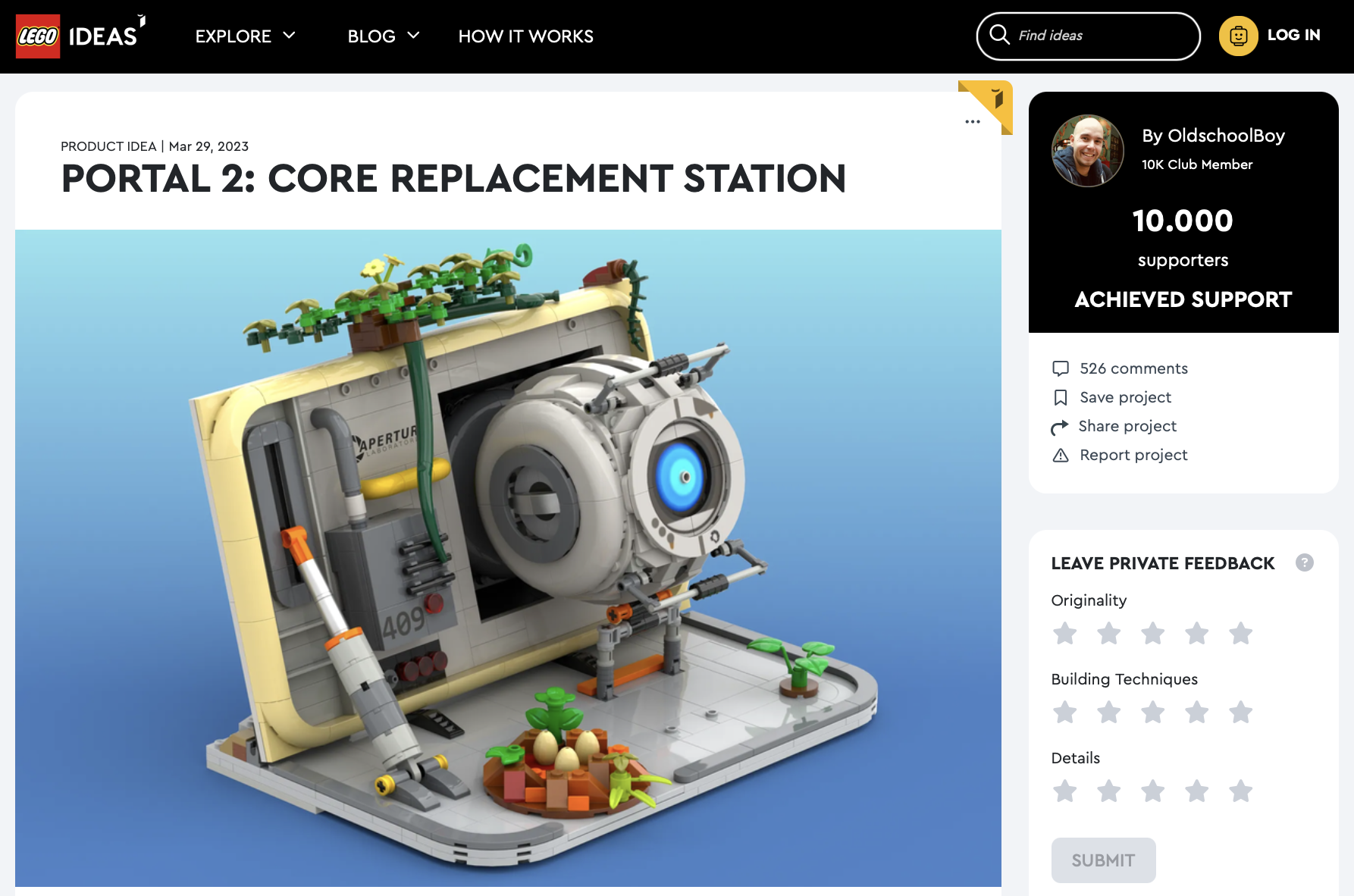Open the Explore dropdown menu
1354x896 pixels.
click(x=246, y=36)
